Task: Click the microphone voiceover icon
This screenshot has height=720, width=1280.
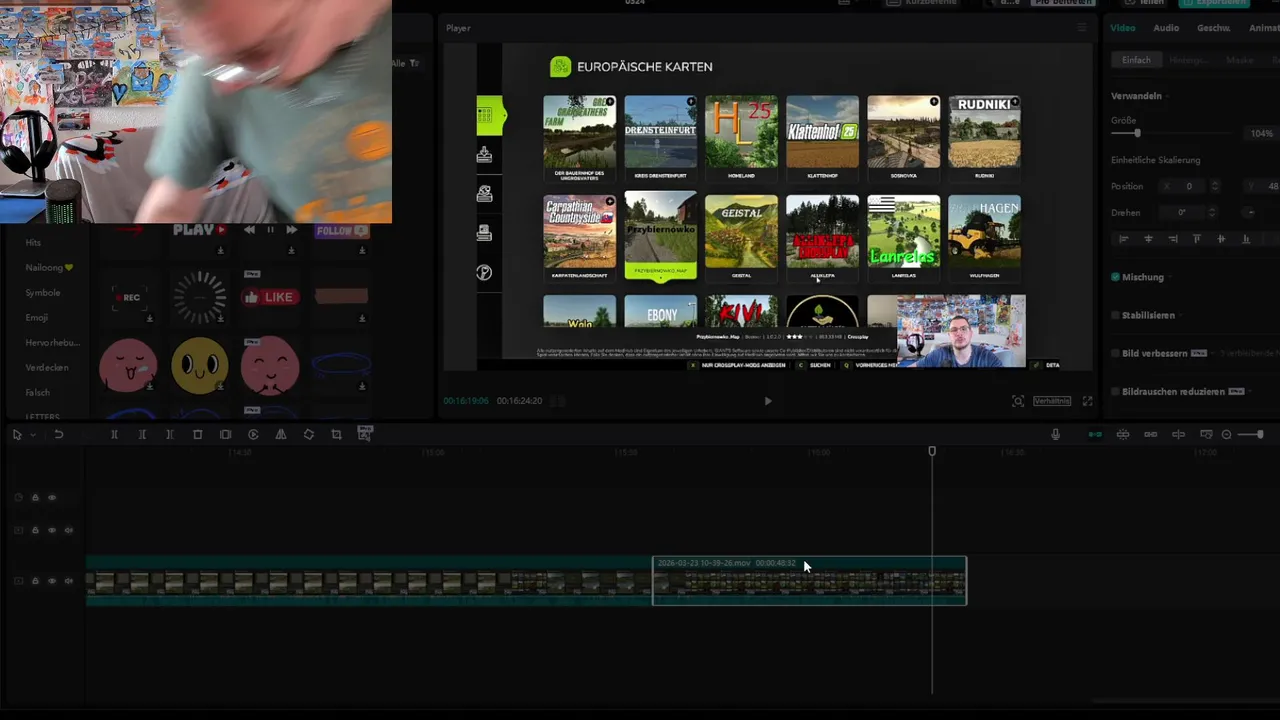Action: click(1055, 434)
